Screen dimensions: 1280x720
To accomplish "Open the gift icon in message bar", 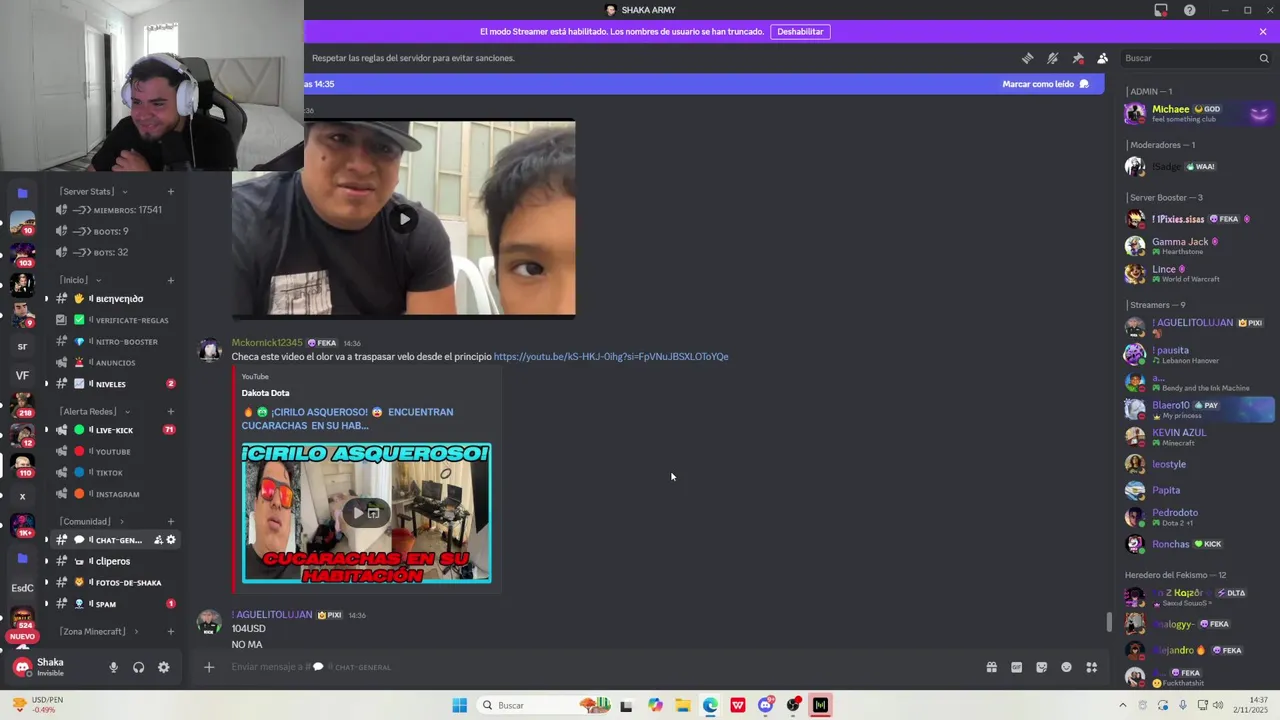I will pos(991,667).
